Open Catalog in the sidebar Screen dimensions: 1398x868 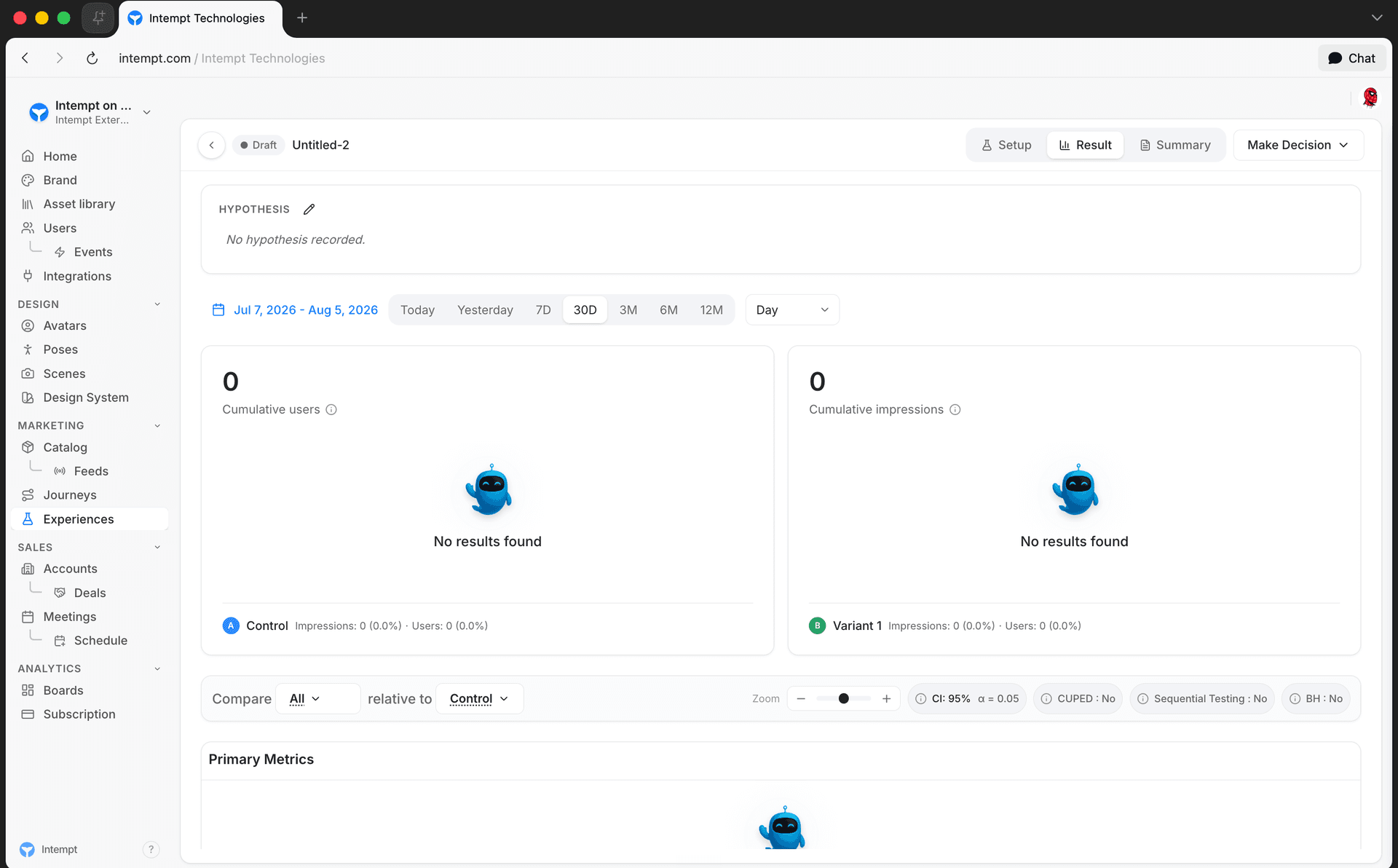coord(90,447)
